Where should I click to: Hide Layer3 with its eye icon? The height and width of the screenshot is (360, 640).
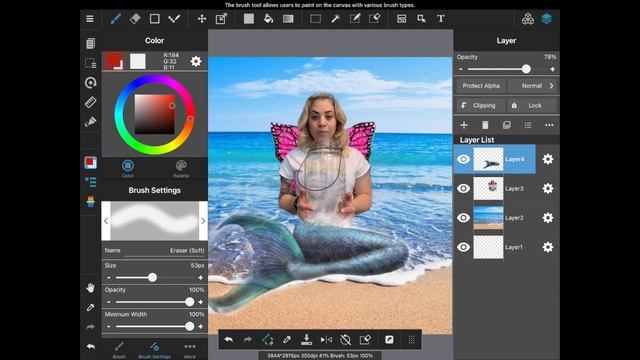coord(463,189)
